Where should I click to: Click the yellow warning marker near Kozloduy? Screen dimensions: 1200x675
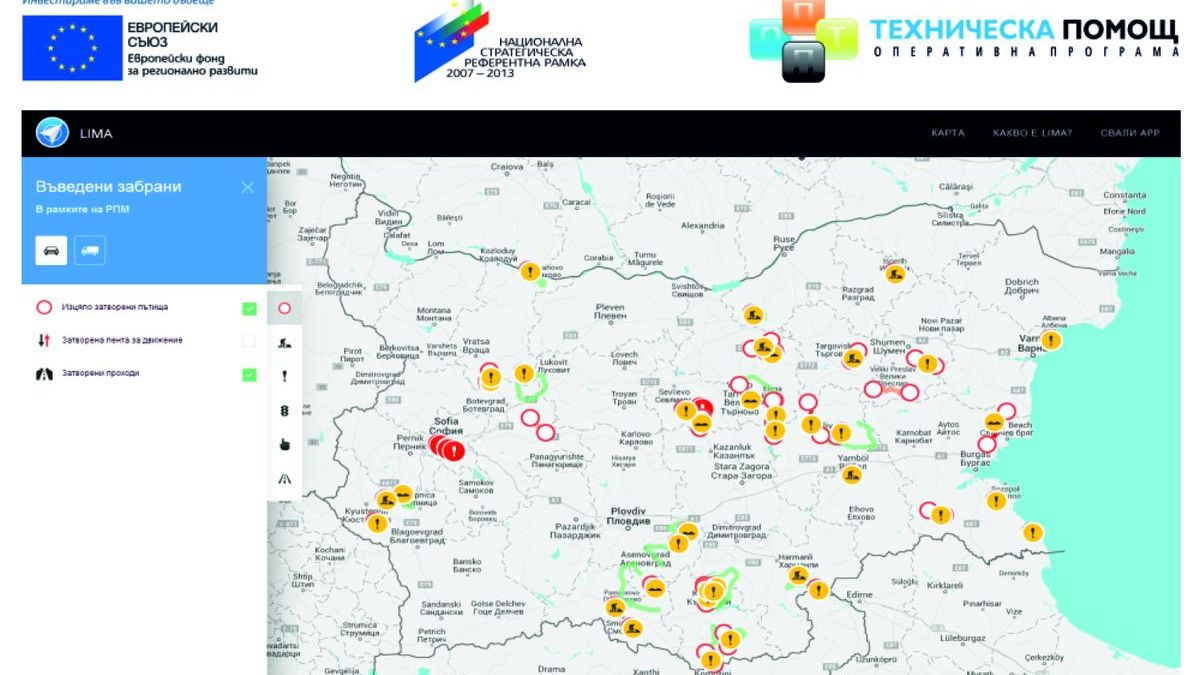(530, 271)
